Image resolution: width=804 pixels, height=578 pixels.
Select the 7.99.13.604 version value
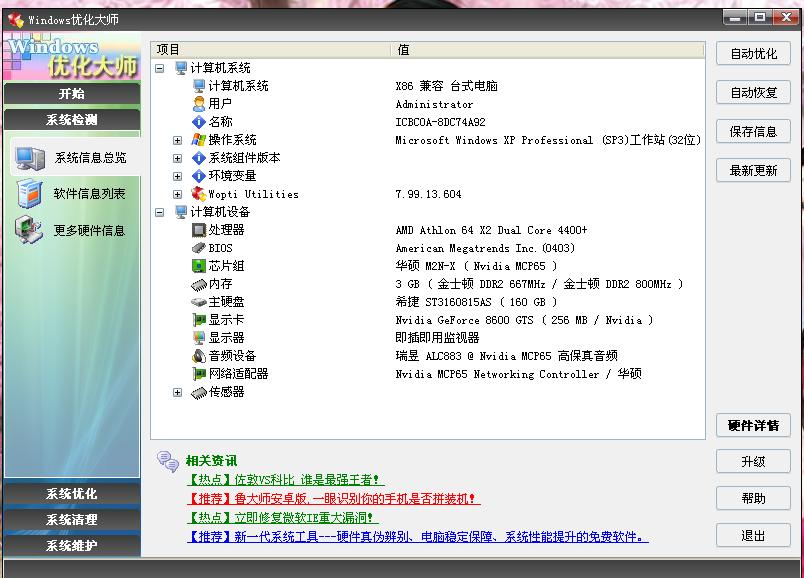(x=428, y=194)
